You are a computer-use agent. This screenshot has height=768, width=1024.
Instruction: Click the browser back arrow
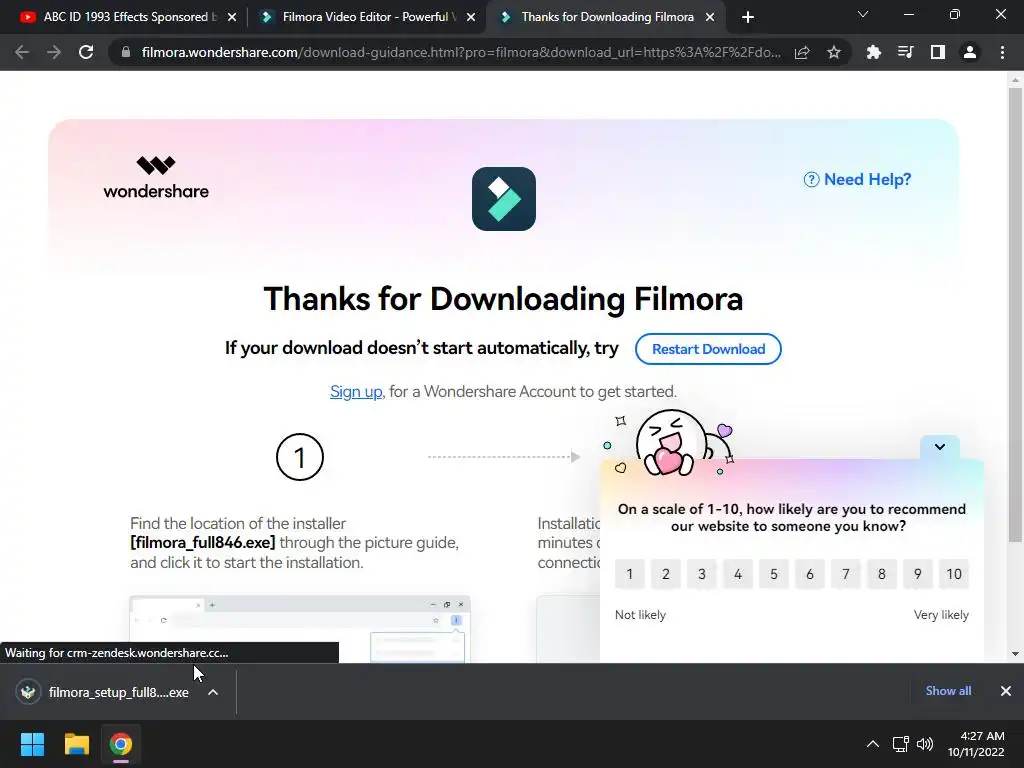[x=22, y=52]
